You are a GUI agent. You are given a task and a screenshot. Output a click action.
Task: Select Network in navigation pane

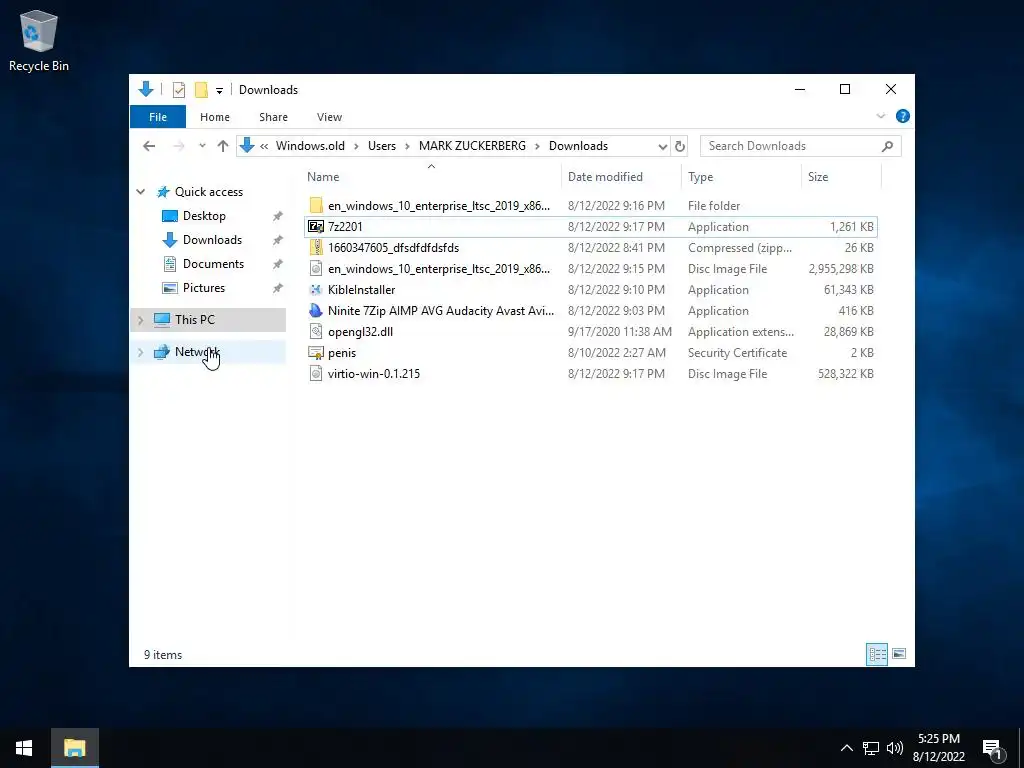coord(197,351)
